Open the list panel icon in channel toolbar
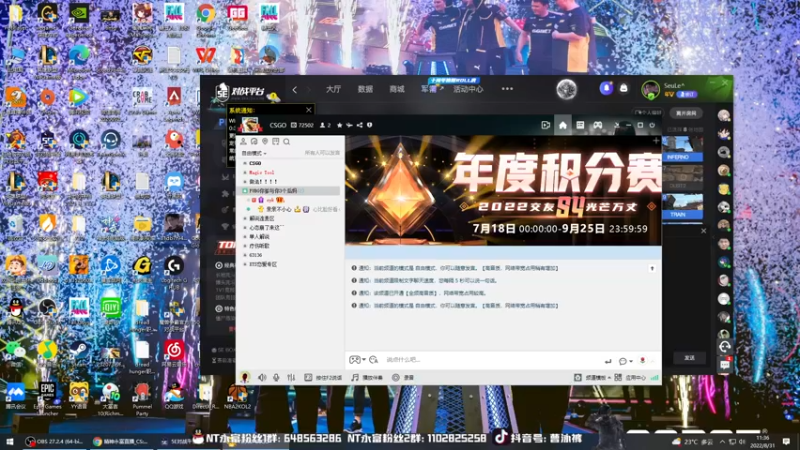 580,125
